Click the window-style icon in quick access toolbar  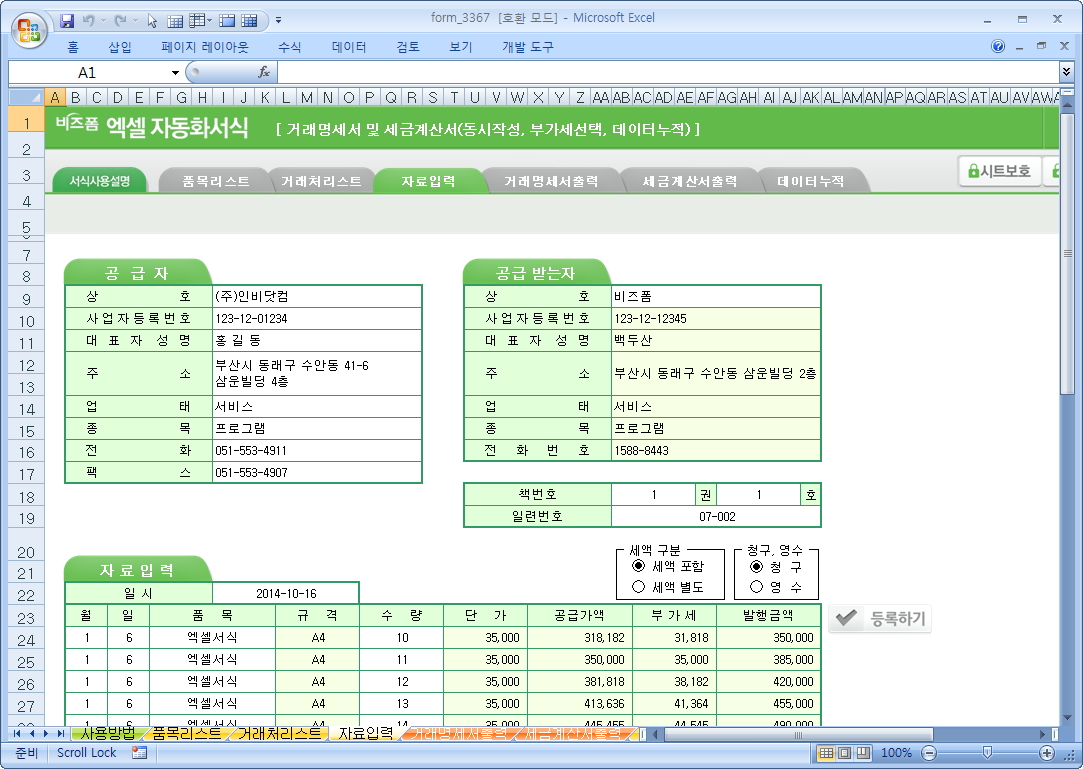(x=227, y=21)
